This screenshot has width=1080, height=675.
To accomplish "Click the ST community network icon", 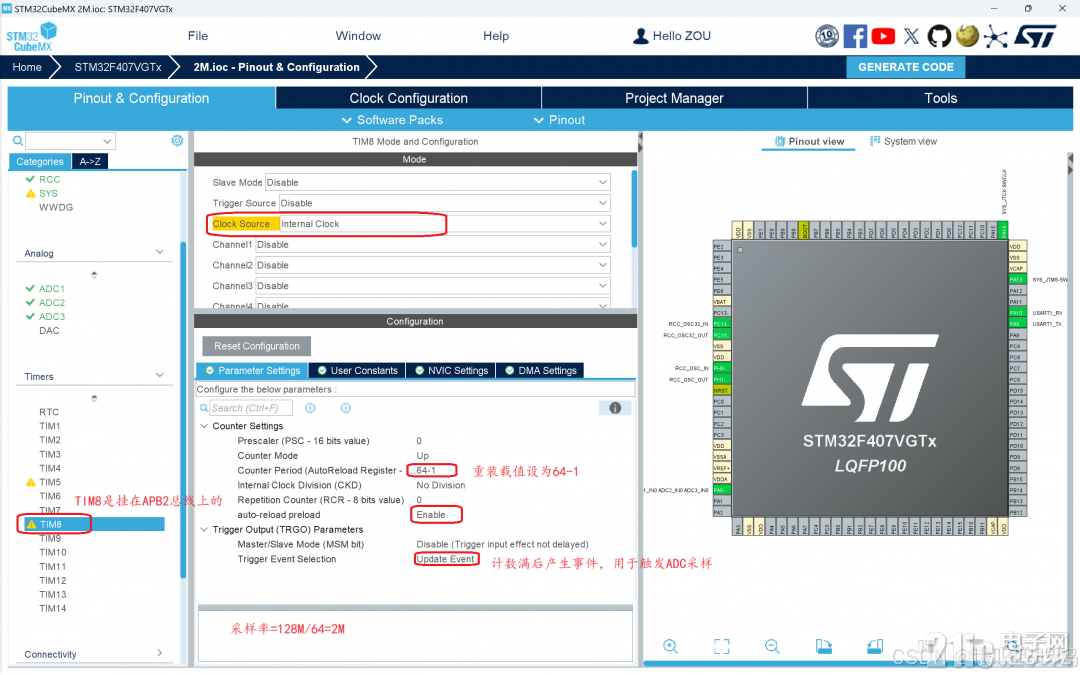I will click(995, 36).
